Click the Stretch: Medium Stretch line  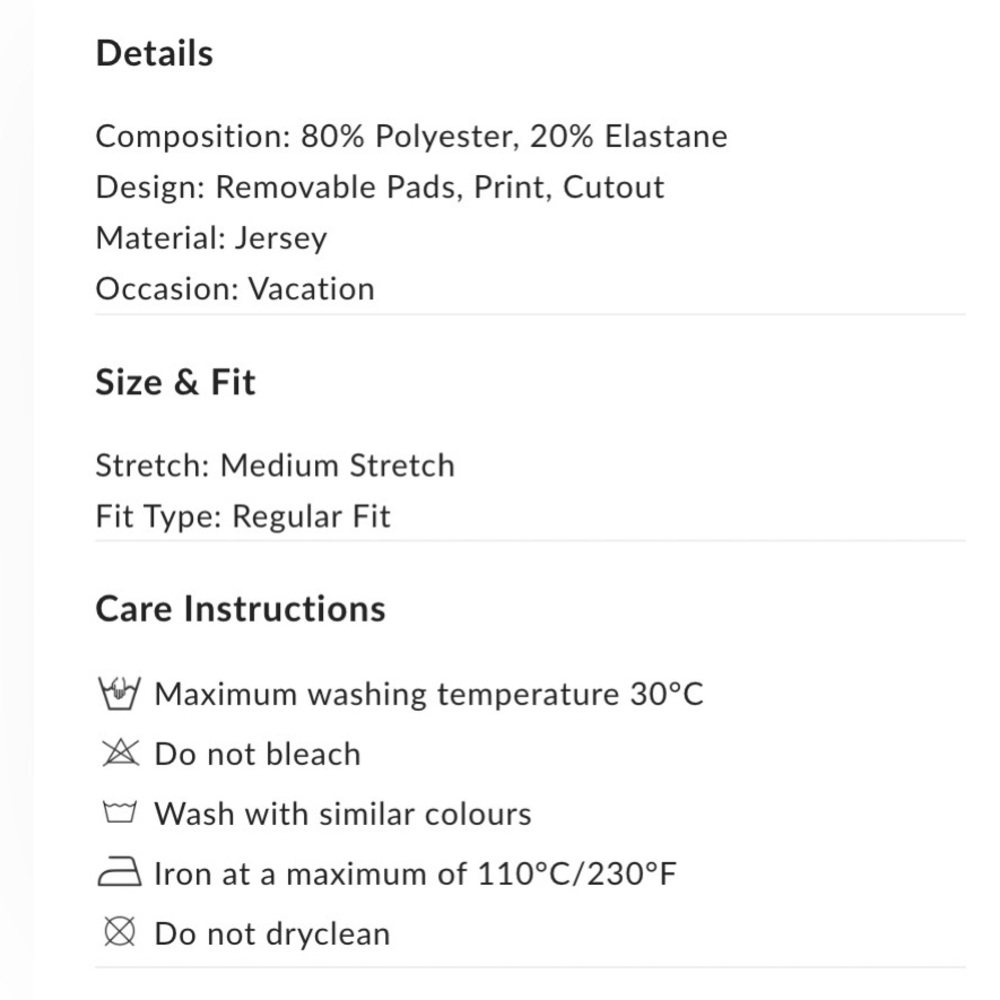coord(275,465)
